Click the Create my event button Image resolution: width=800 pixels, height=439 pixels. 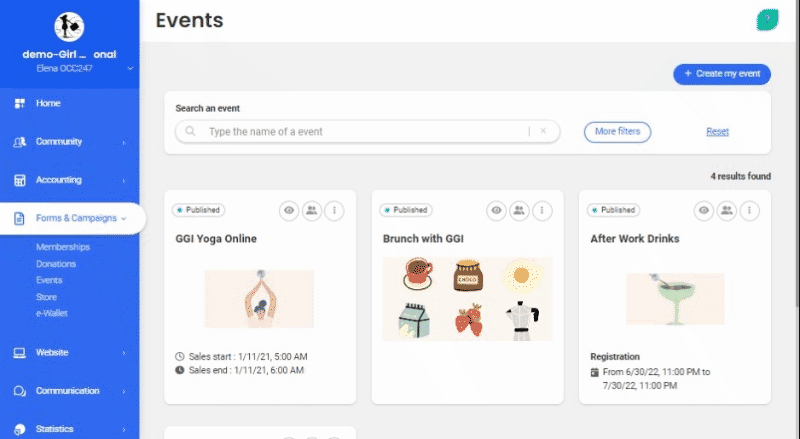721,74
